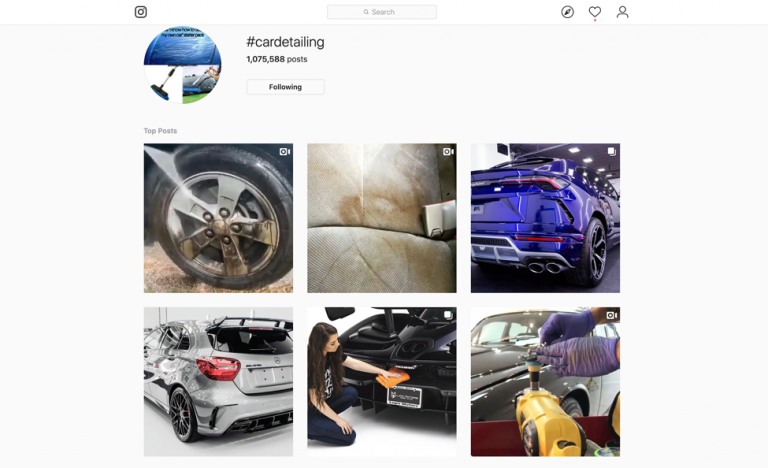Click the #cardetailing hashtag title
This screenshot has height=468, width=768.
coord(285,42)
